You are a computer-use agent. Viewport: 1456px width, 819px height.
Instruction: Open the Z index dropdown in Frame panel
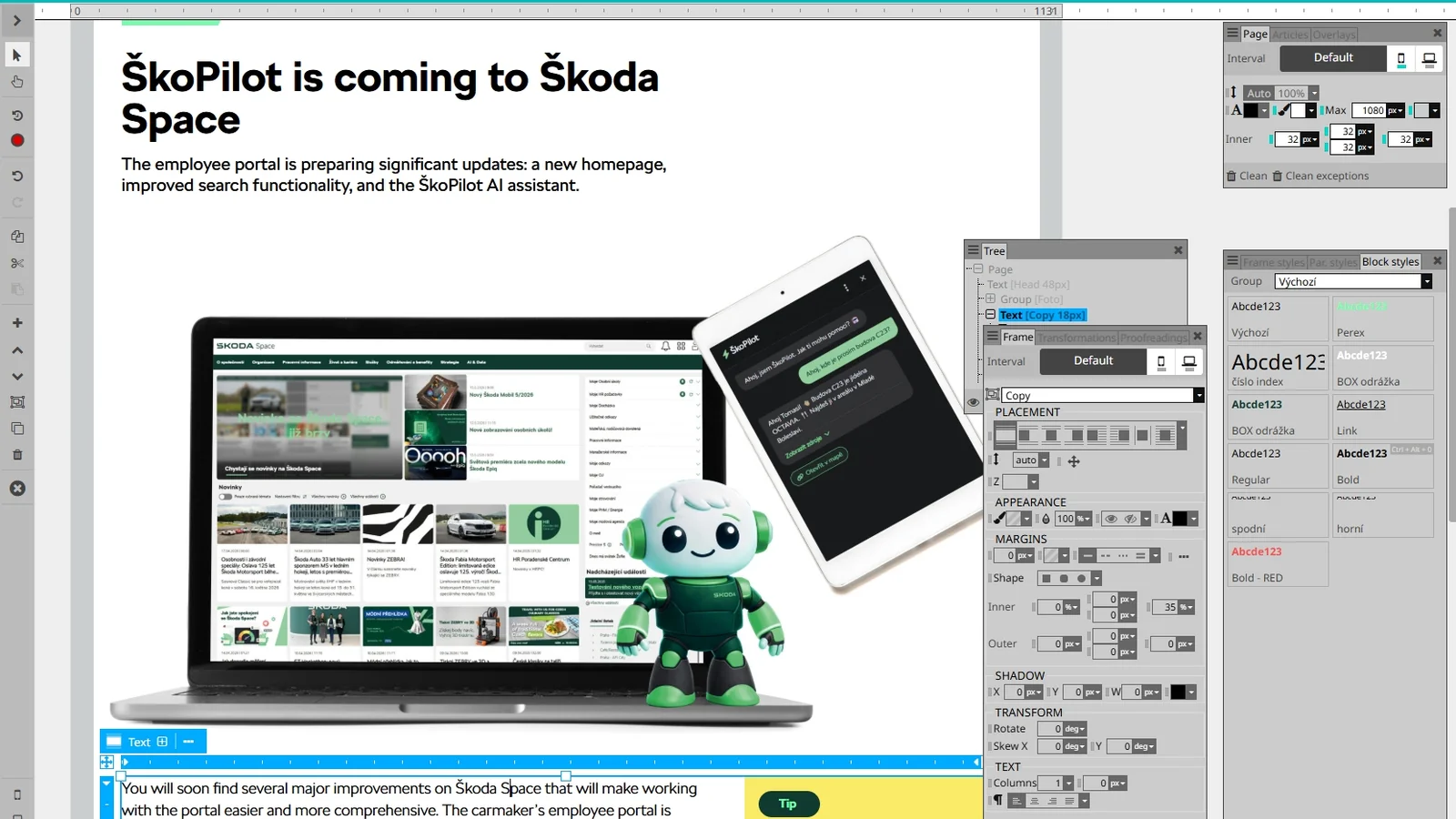click(1033, 481)
